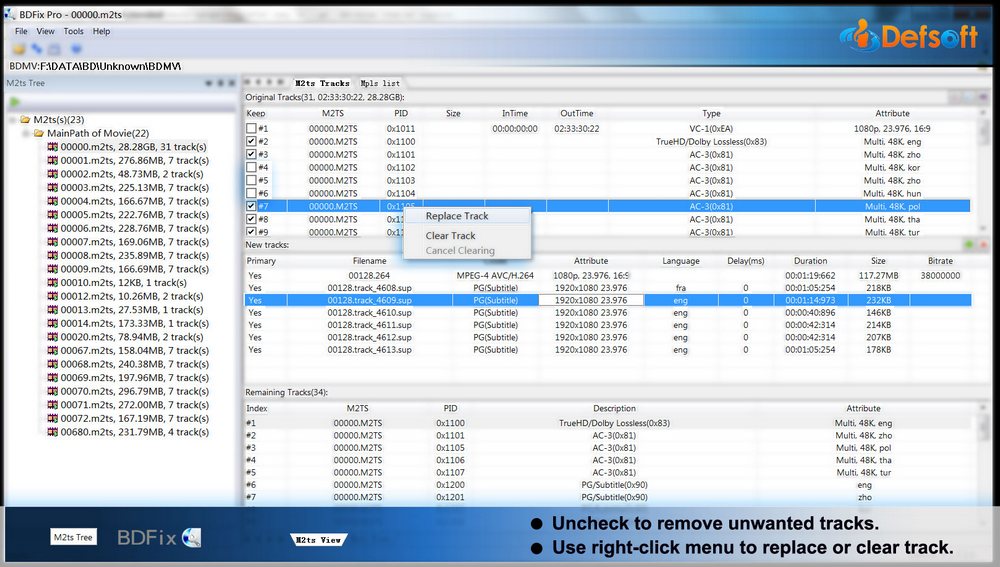Click the Original Tracks scrollbar up arrow
The image size is (1000, 567).
[x=983, y=114]
